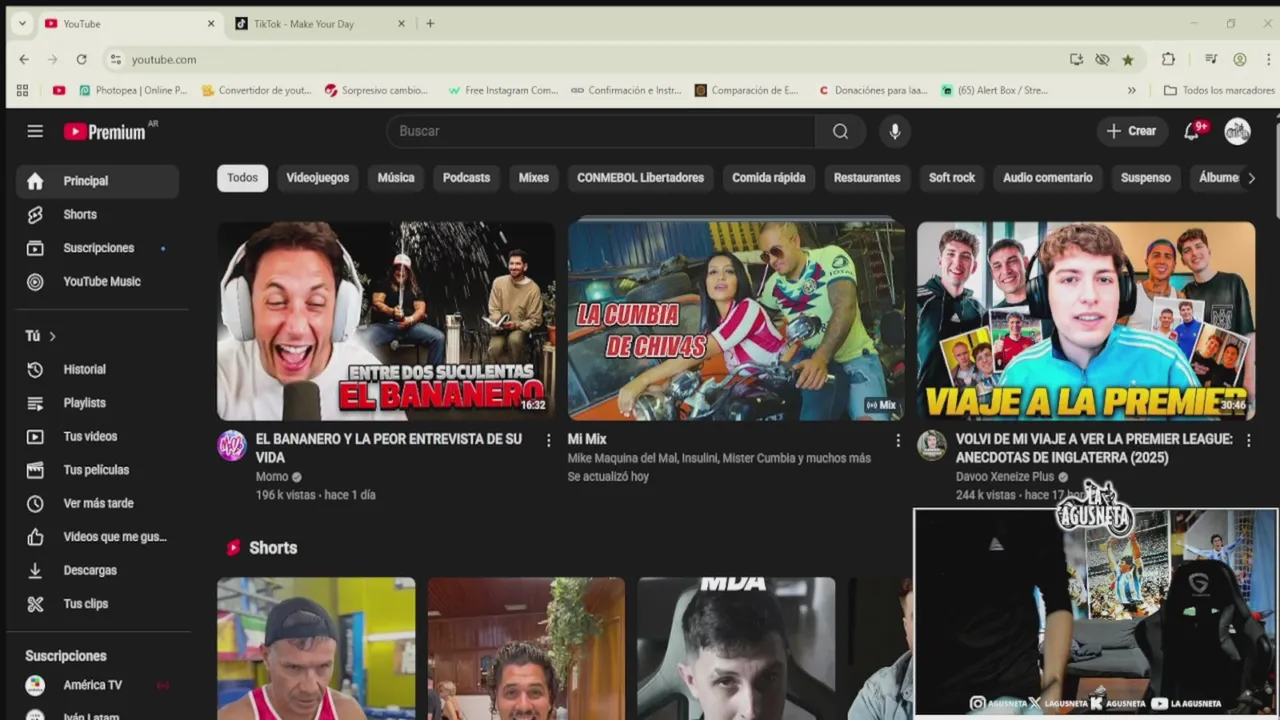Select the CONMEBOL Libertadores chip
Viewport: 1280px width, 720px height.
(x=641, y=178)
